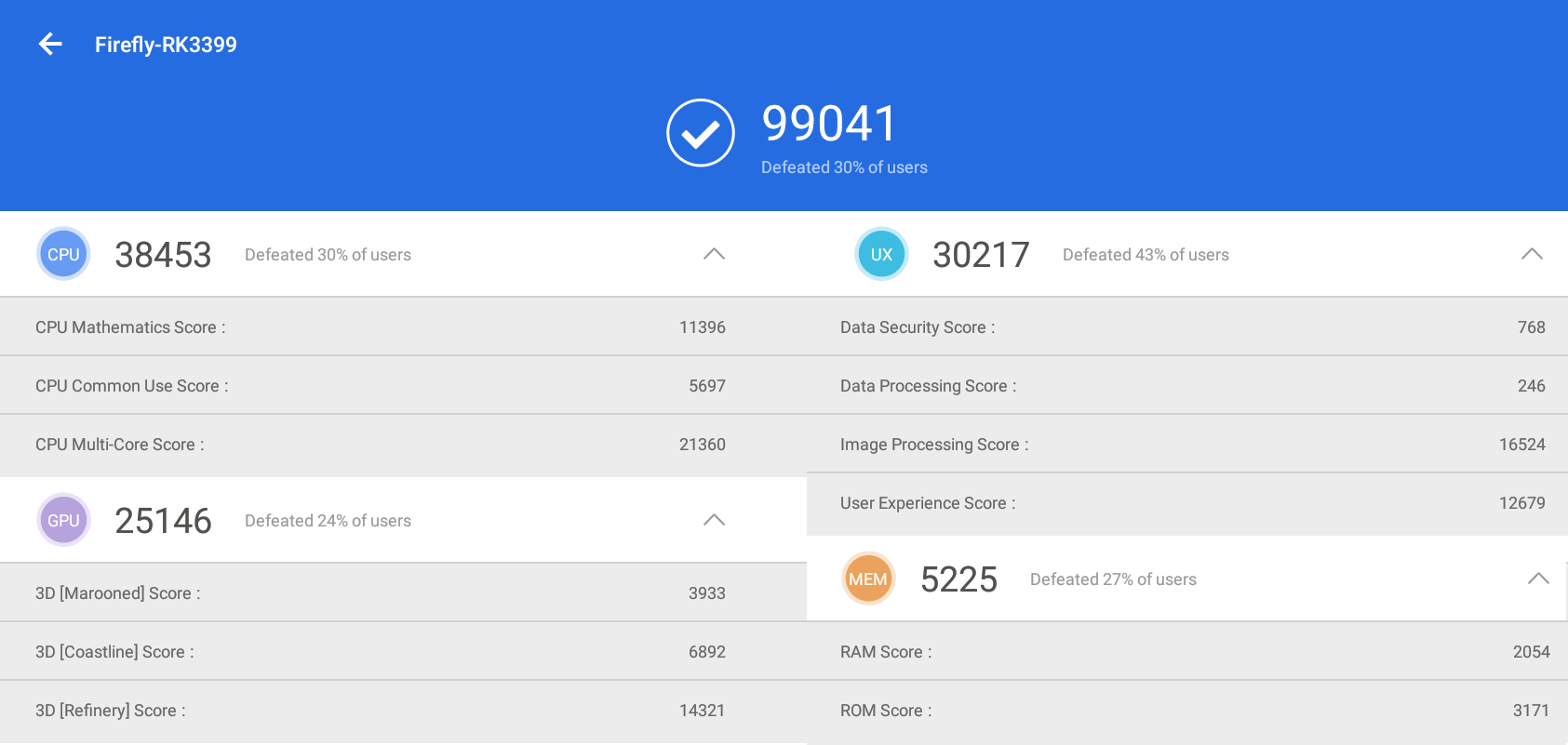
Task: Click 'Defeated 27% of users' text
Action: [x=1113, y=579]
